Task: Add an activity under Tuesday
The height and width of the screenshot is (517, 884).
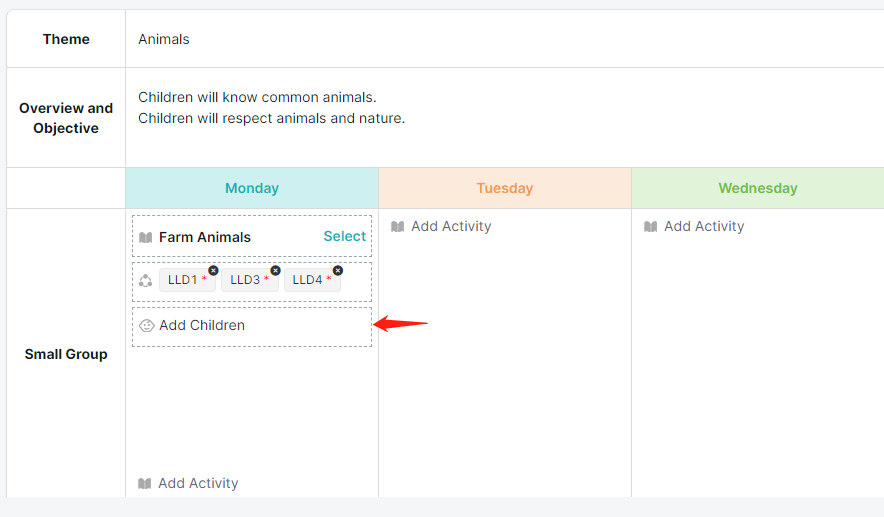Action: click(x=451, y=226)
